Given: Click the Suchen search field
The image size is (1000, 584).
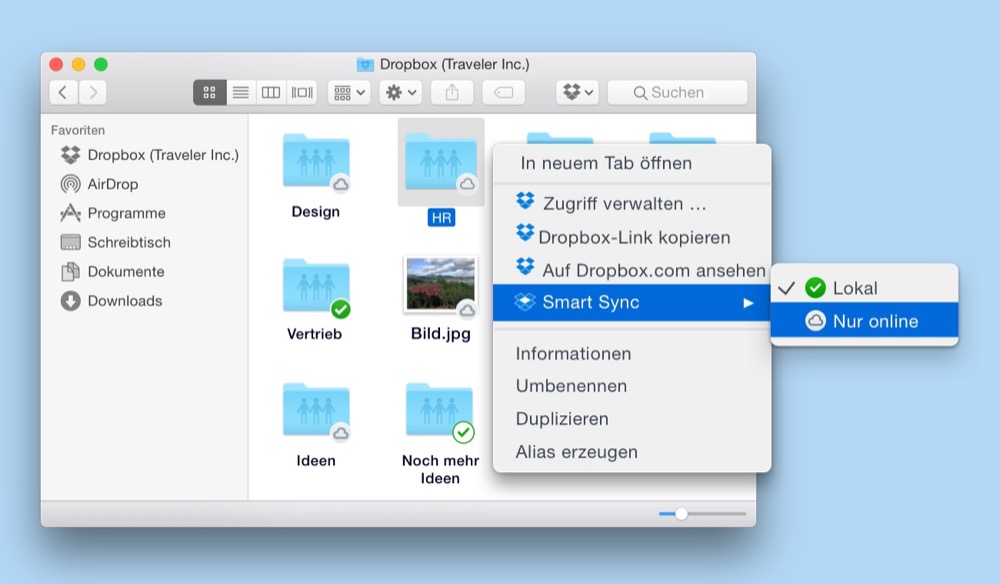Looking at the screenshot, I should [677, 93].
